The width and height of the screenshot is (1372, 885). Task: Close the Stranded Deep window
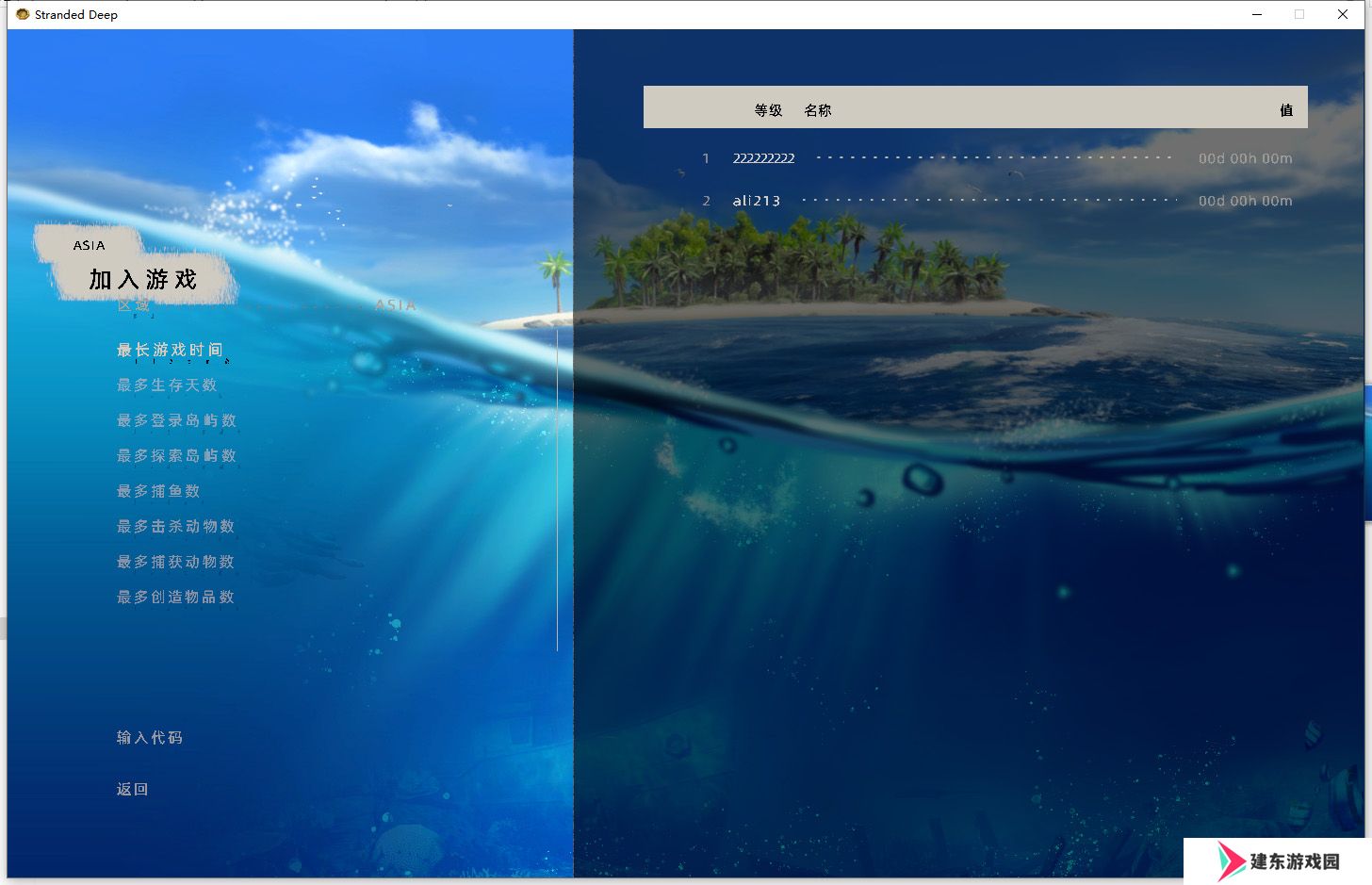coord(1343,14)
